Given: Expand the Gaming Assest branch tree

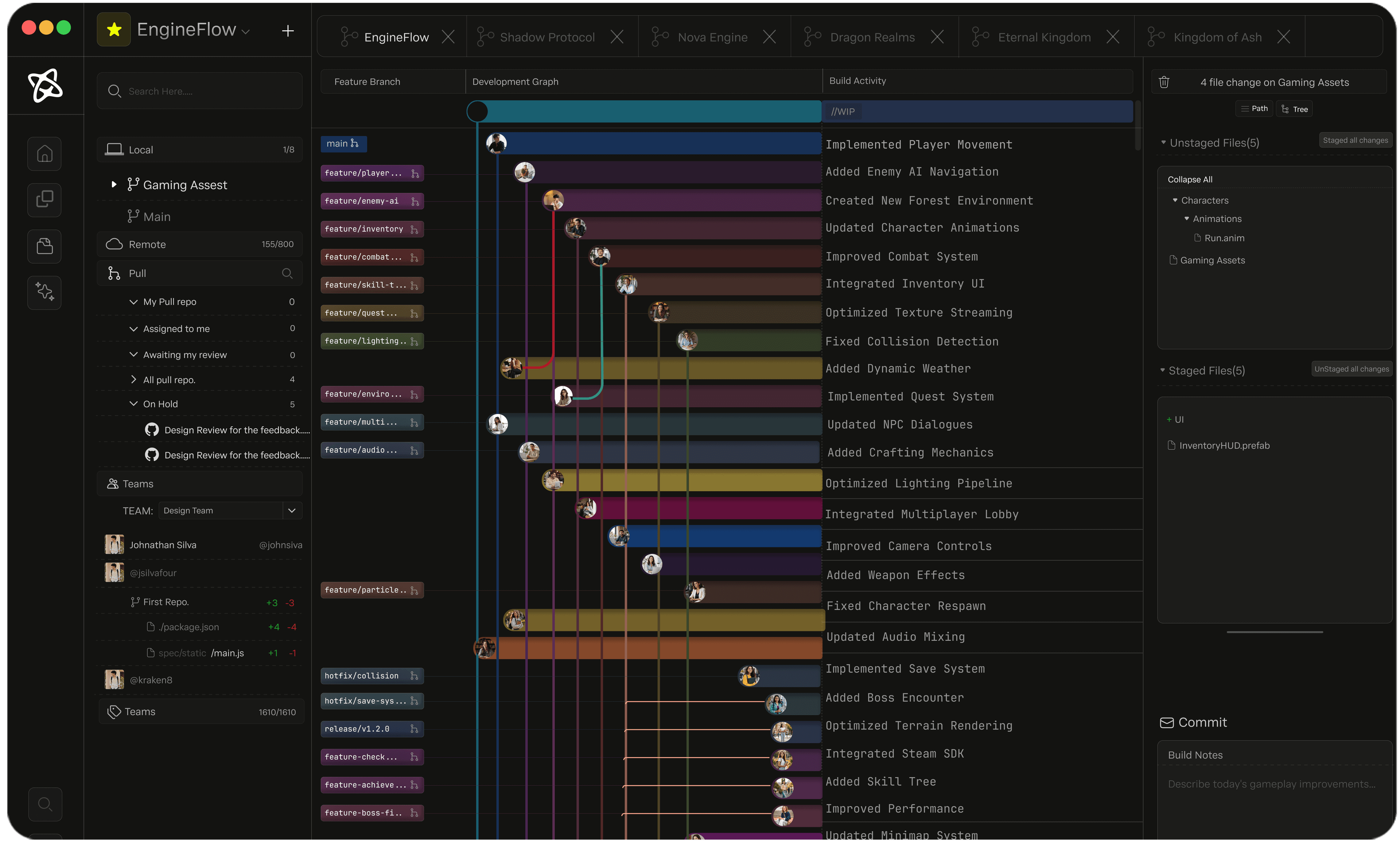Looking at the screenshot, I should pos(114,184).
